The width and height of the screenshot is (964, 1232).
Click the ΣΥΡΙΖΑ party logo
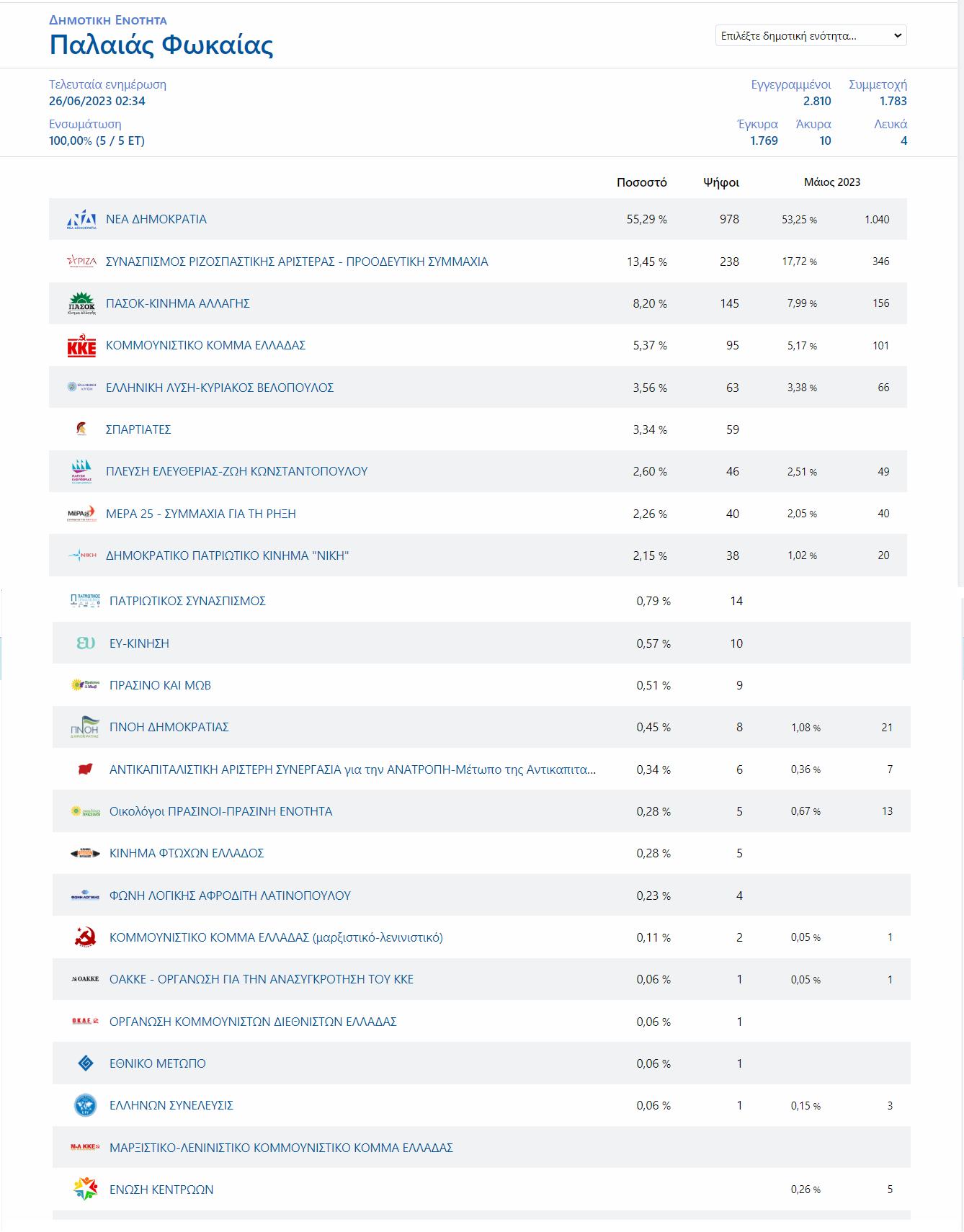coord(81,262)
